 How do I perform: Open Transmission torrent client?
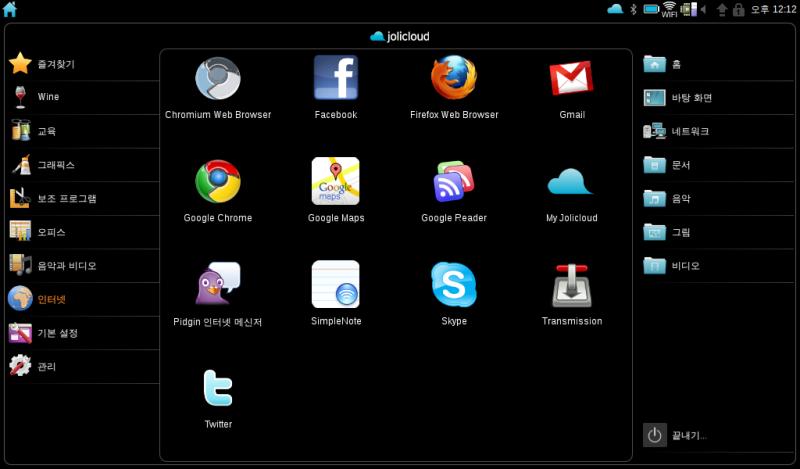[572, 285]
